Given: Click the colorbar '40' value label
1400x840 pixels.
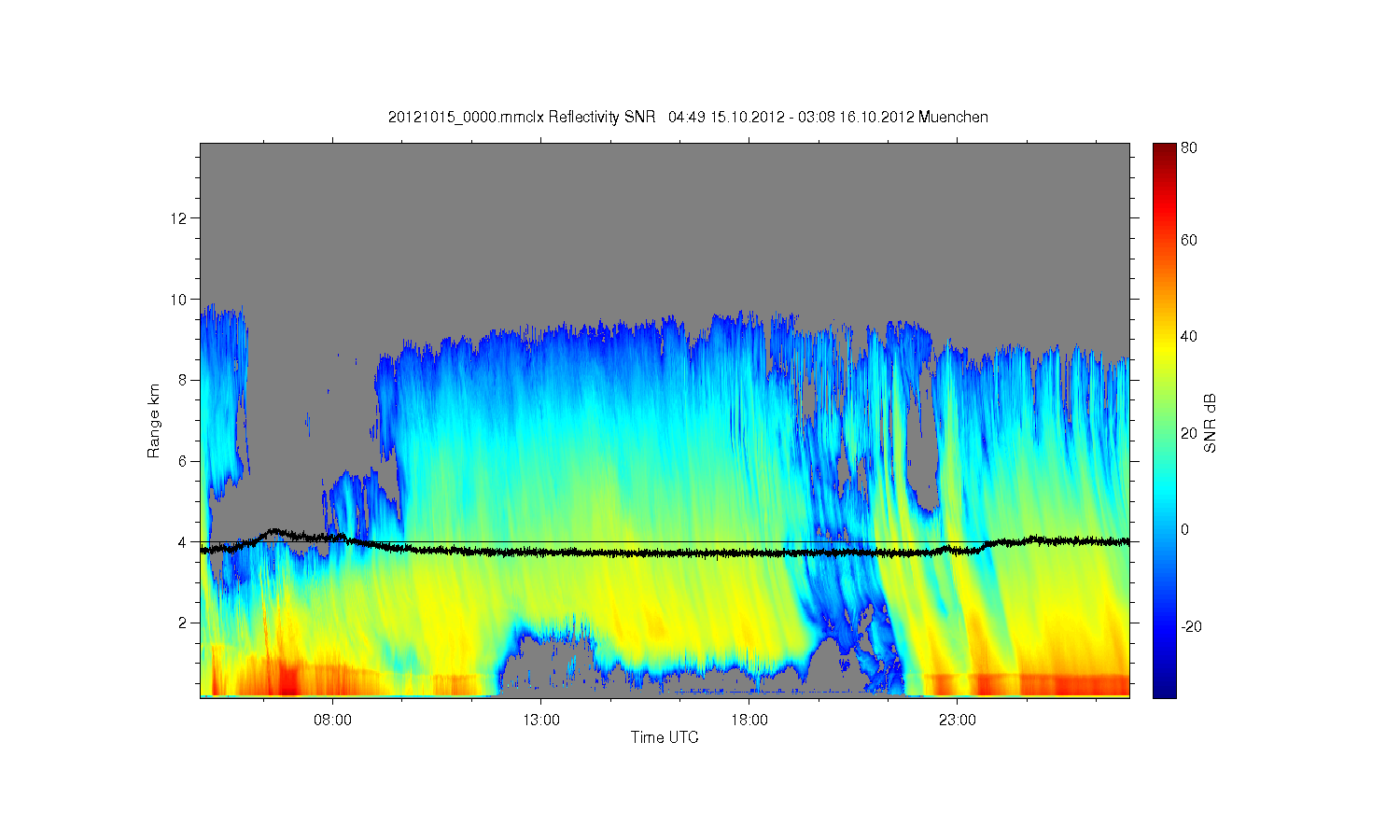Looking at the screenshot, I should 1189,337.
